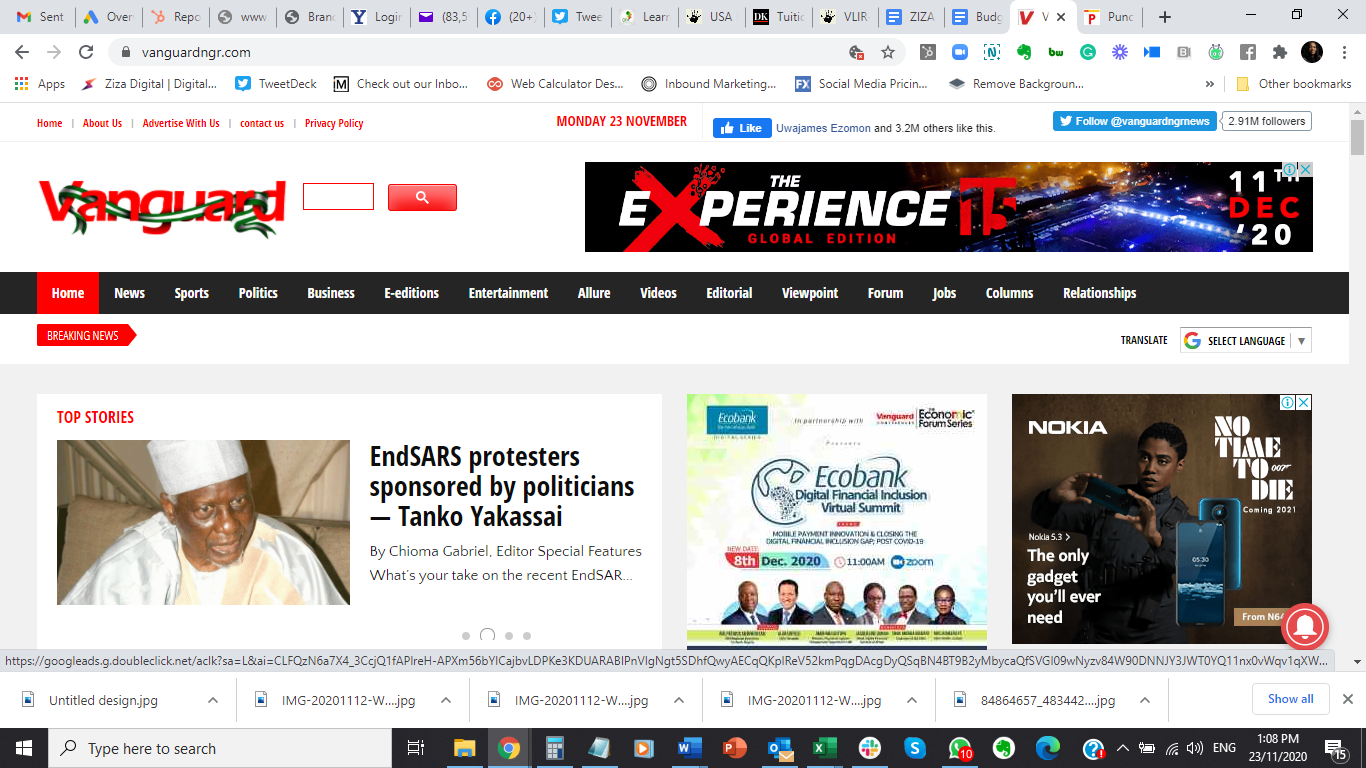Viewport: 1366px width, 768px height.
Task: Bookmark this page with star icon
Action: tap(887, 52)
